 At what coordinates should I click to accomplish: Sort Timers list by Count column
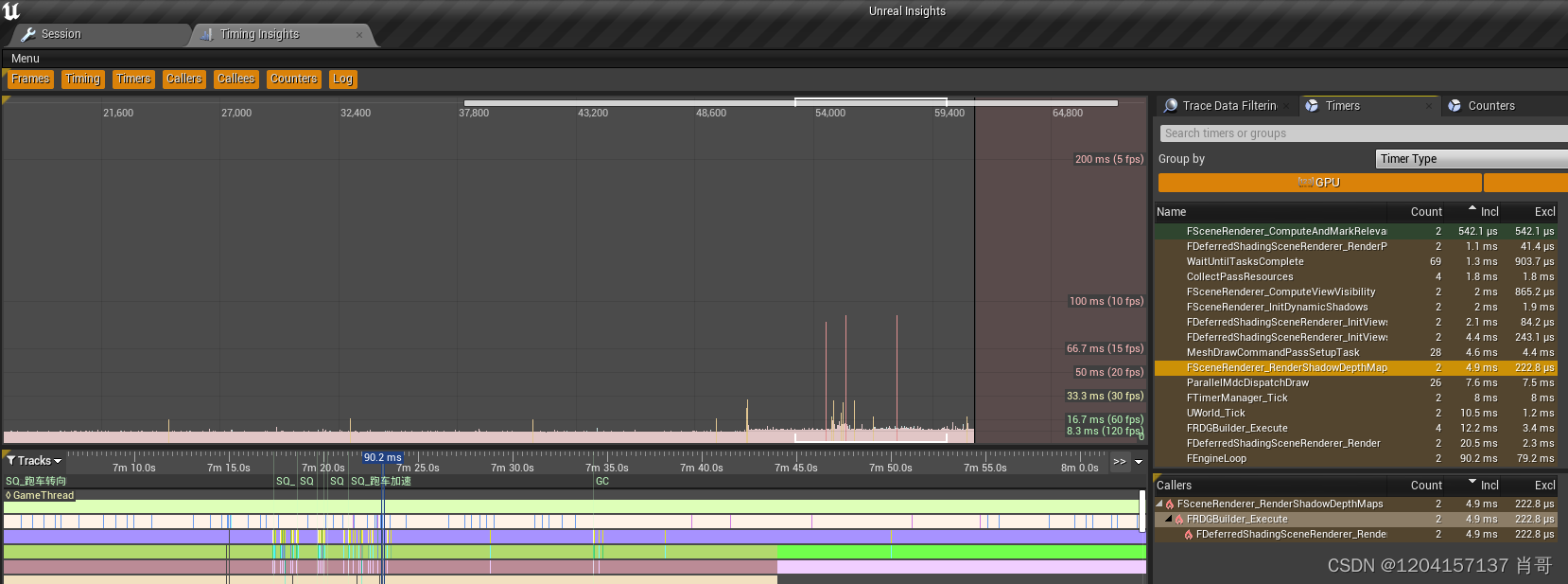pos(1417,212)
